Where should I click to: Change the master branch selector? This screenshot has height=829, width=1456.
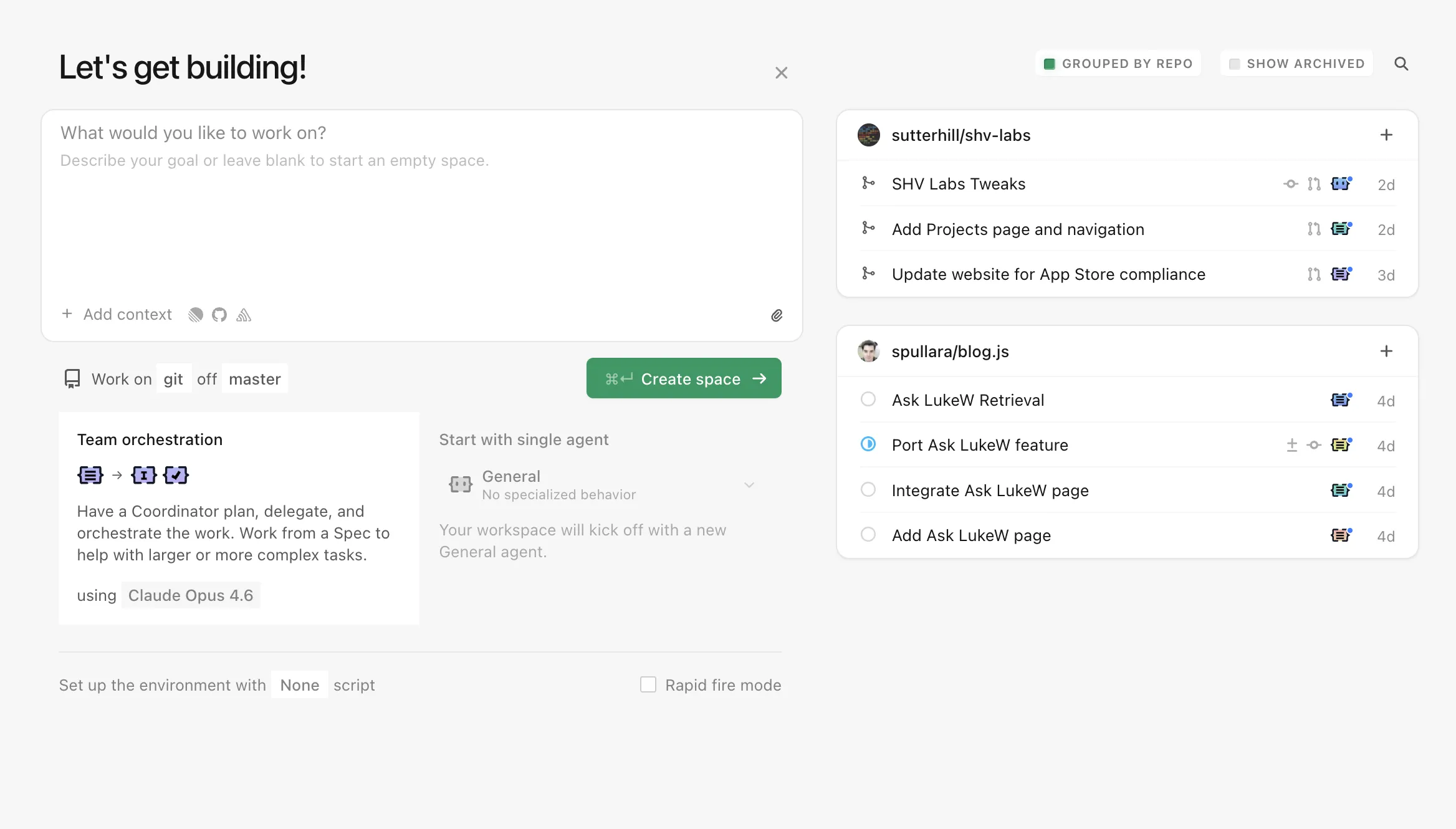[254, 378]
